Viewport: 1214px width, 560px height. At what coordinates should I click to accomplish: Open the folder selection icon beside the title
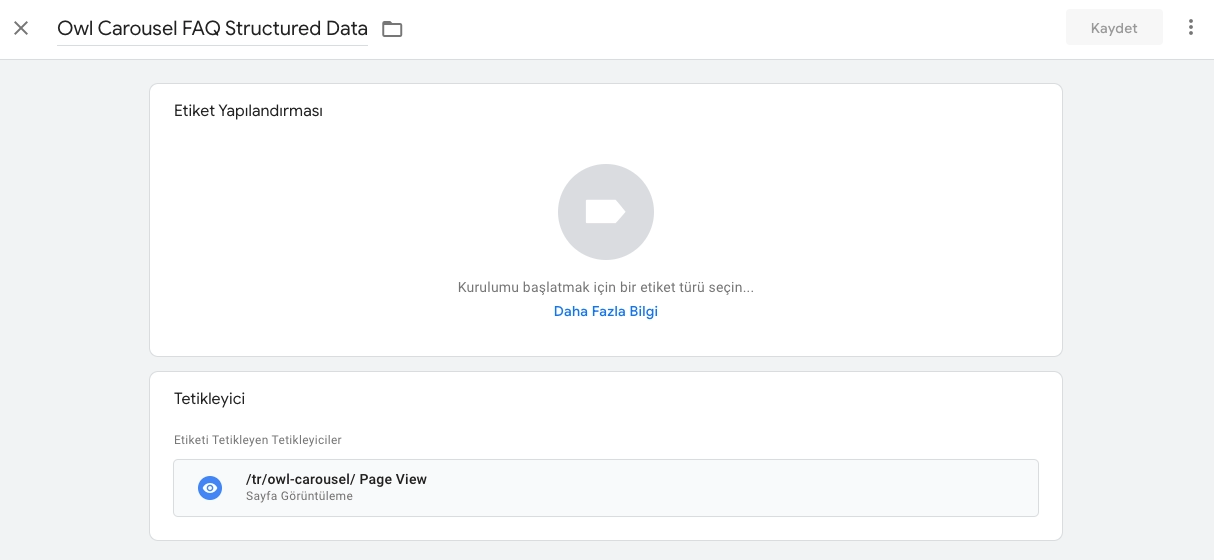coord(392,29)
